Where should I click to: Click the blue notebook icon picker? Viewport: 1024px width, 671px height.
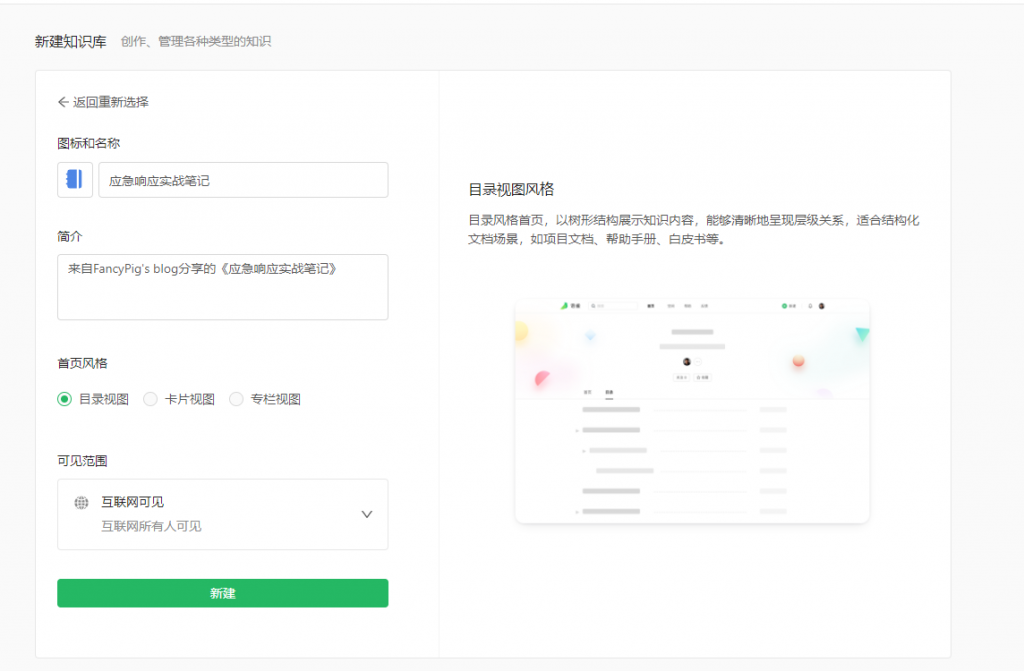pyautogui.click(x=74, y=180)
